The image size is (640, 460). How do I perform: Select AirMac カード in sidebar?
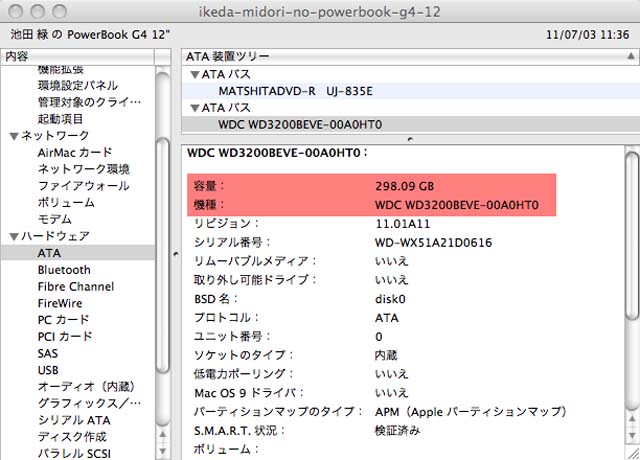[x=75, y=153]
